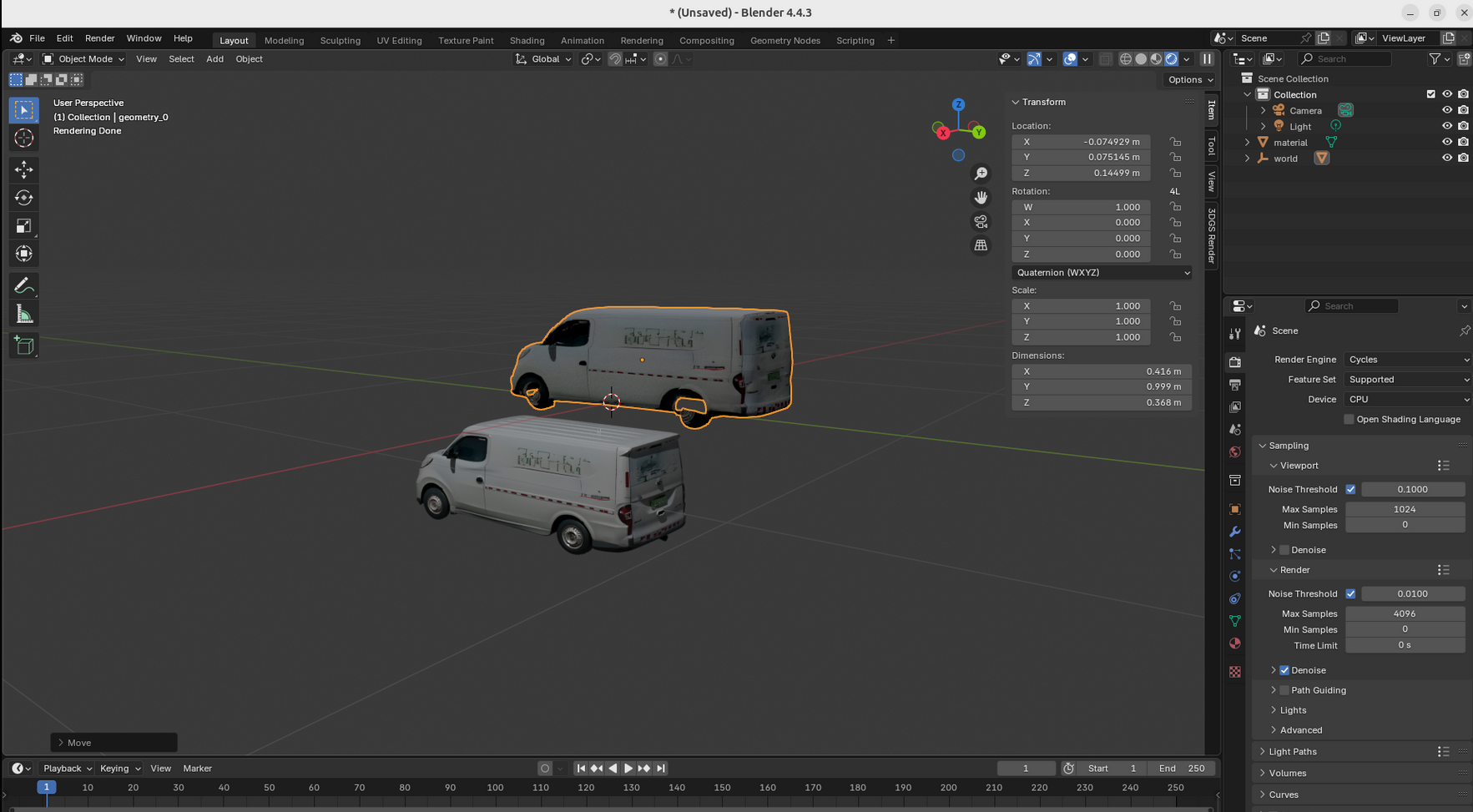Hide the Camera object in outliner
The width and height of the screenshot is (1473, 812).
point(1446,110)
